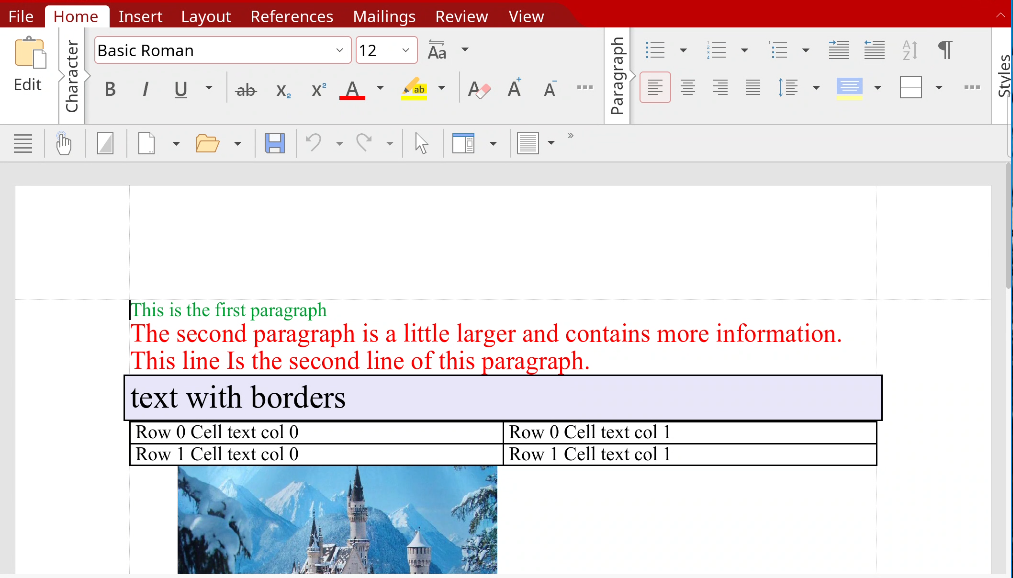
Task: Show paragraph formatting marks
Action: click(944, 49)
